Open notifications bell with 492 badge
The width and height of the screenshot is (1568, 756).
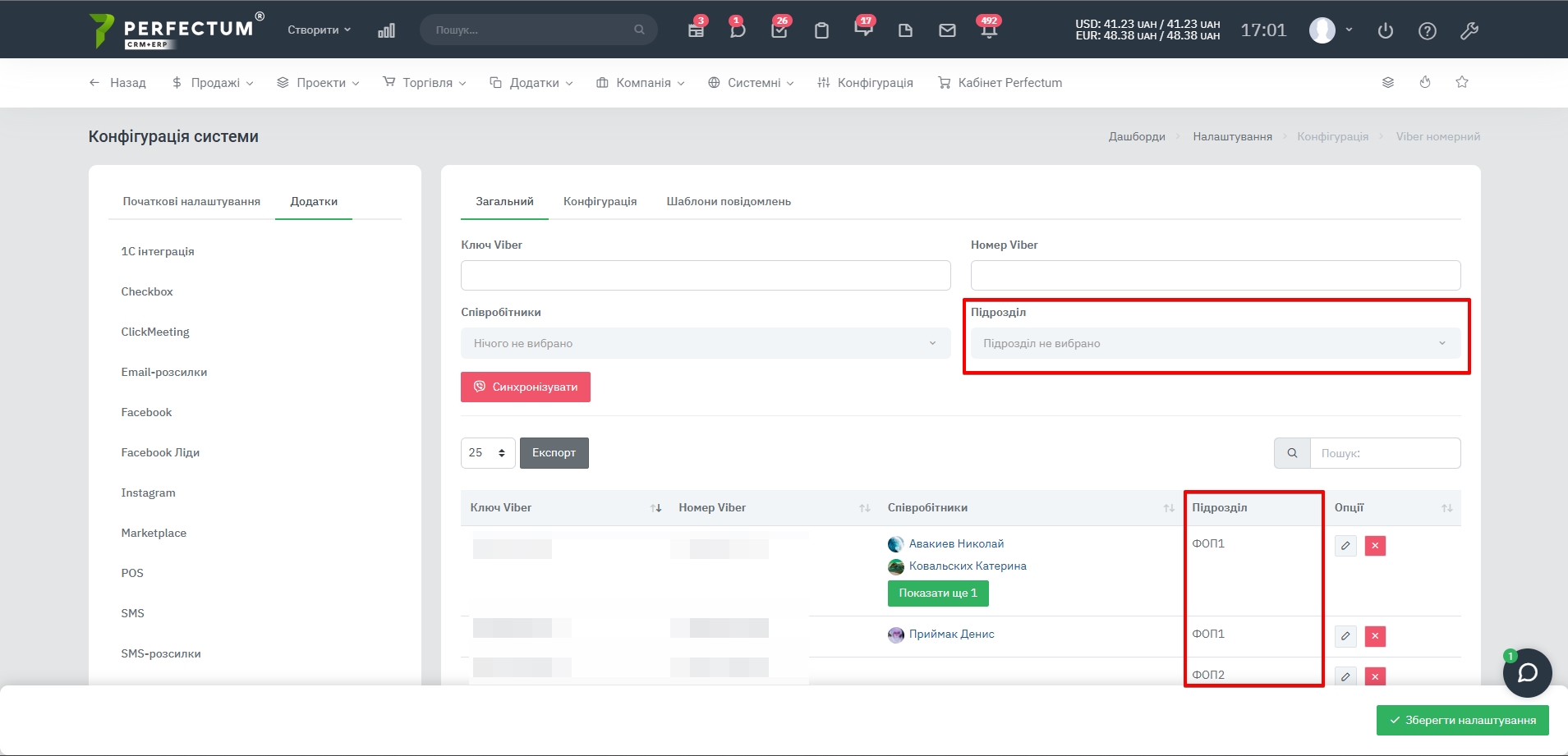[988, 30]
